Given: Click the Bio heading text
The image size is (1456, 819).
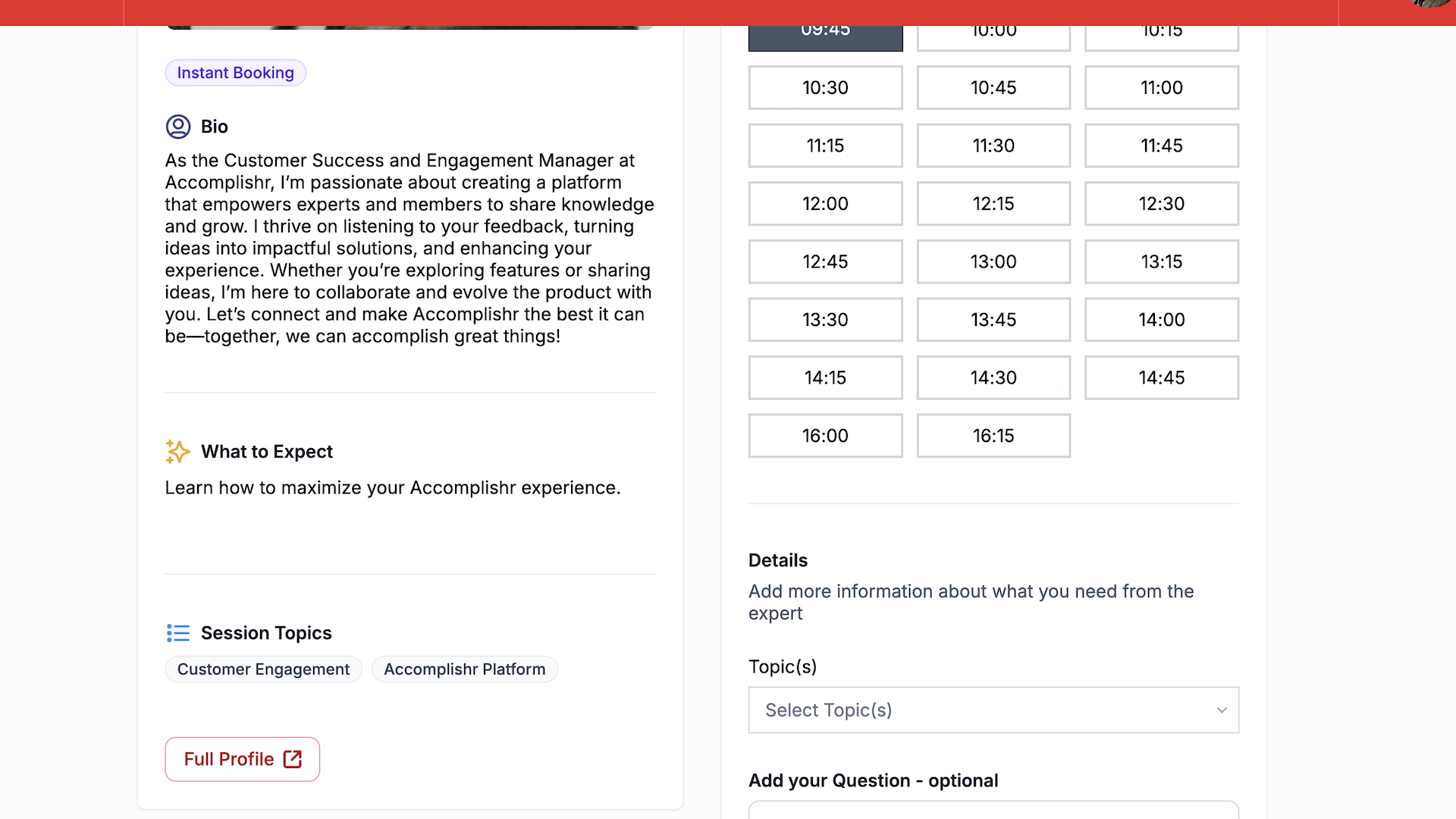Looking at the screenshot, I should click(215, 127).
